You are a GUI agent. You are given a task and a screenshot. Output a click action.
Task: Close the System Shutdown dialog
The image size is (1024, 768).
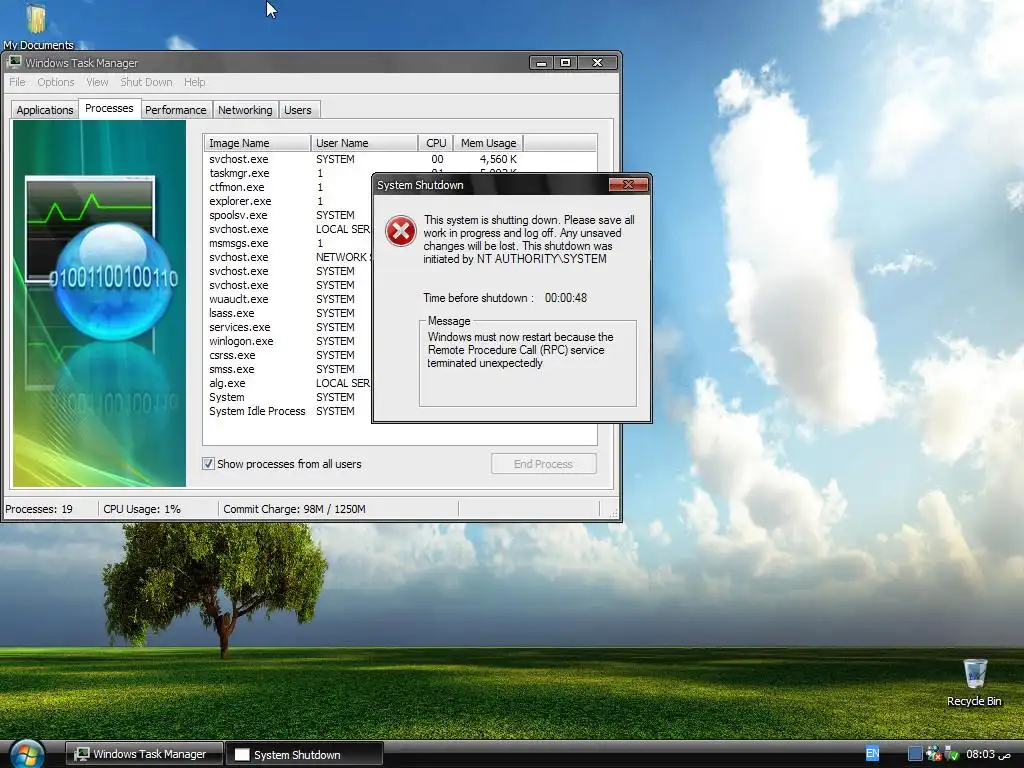click(x=628, y=185)
